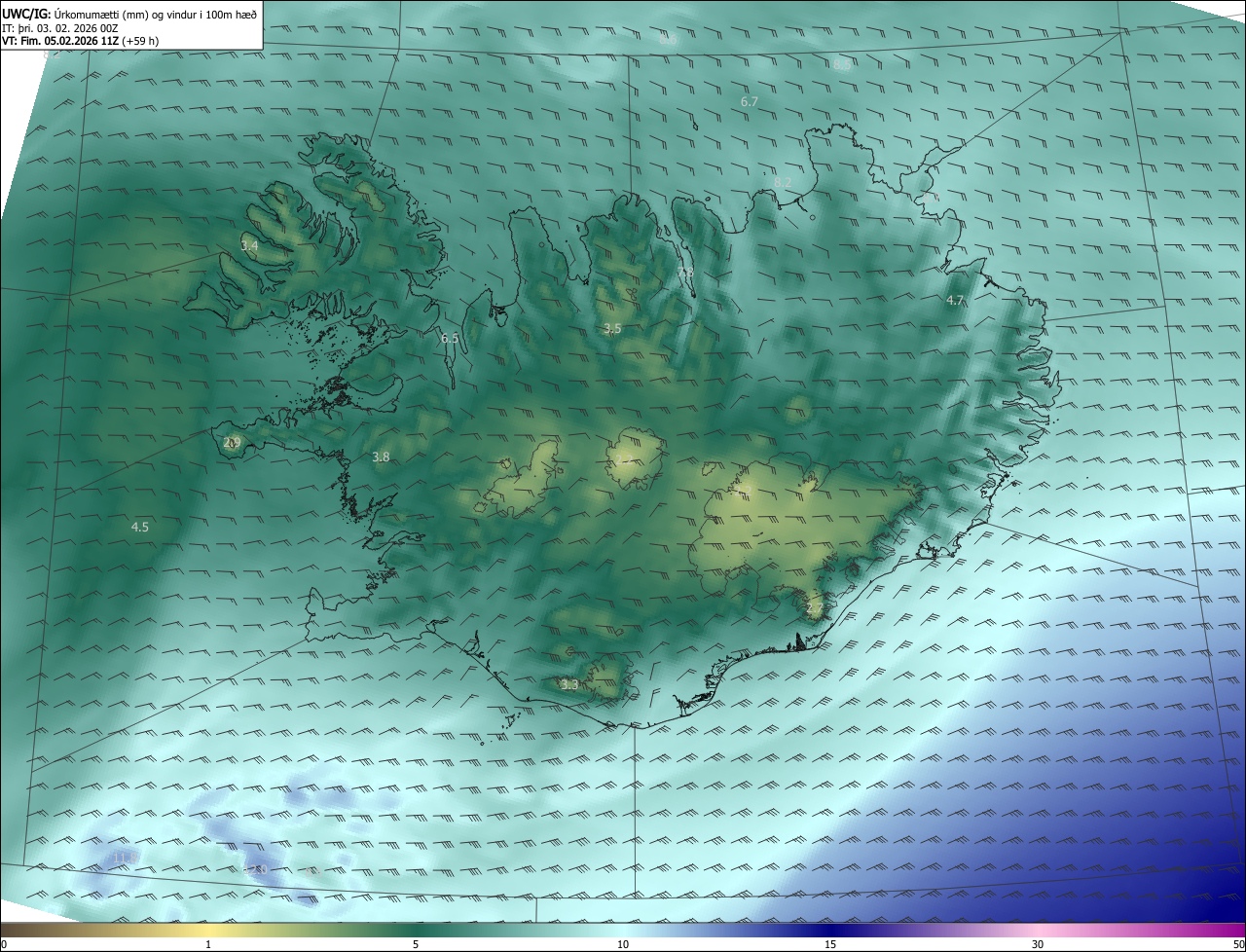Viewport: 1246px width, 952px height.
Task: Click the title text 'Úrkomumætti (mm) og vindur í 100m hæð'
Action: coord(156,14)
